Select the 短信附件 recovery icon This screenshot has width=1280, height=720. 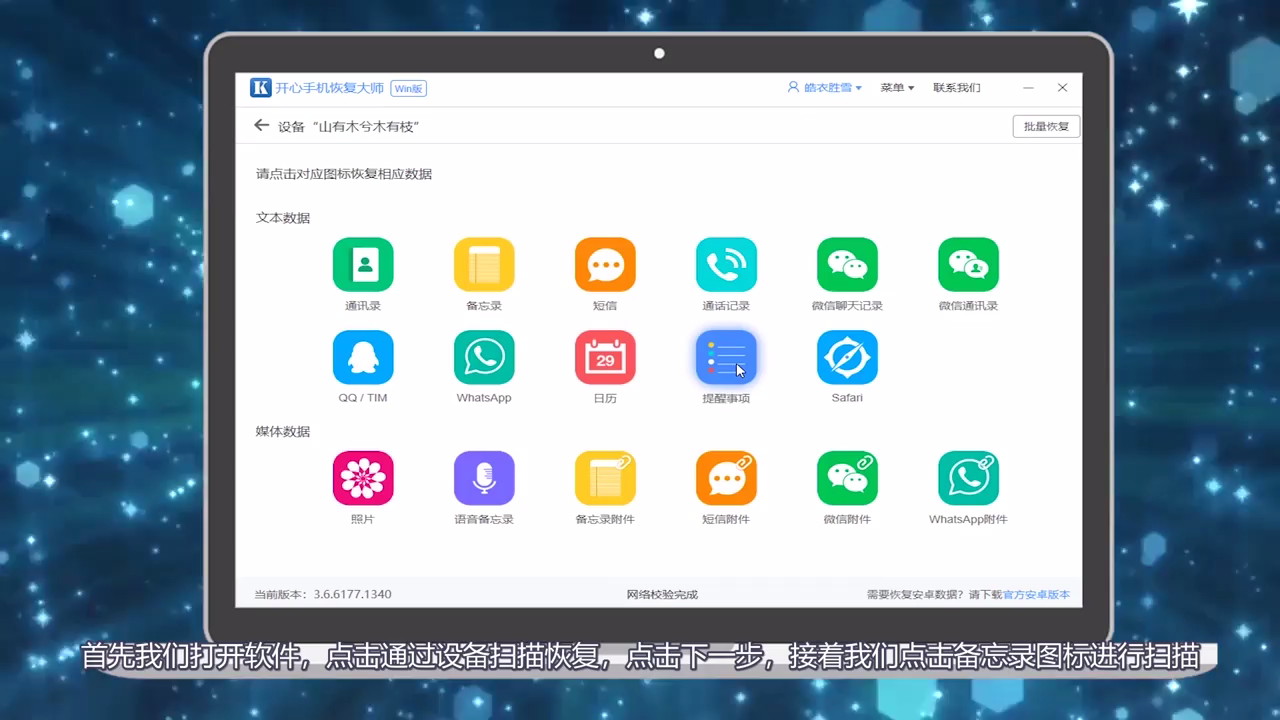tap(726, 477)
